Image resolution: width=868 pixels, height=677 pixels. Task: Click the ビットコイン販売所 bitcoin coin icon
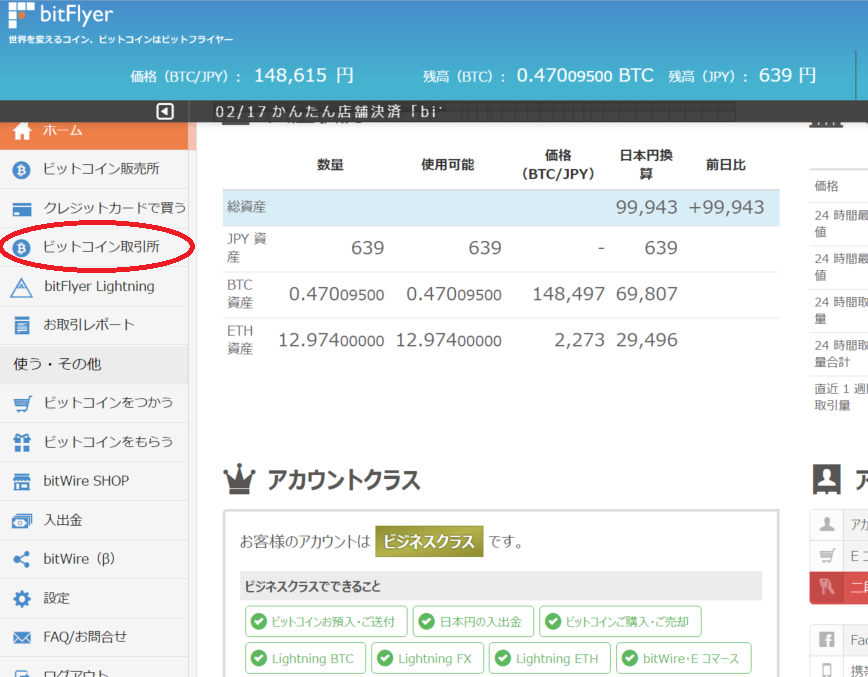[x=22, y=169]
